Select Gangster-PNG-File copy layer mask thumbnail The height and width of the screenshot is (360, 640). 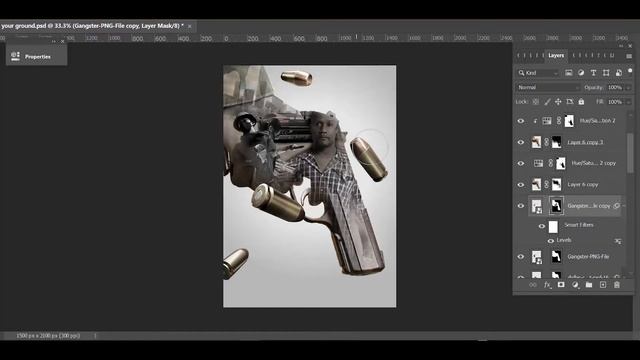pyautogui.click(x=556, y=206)
